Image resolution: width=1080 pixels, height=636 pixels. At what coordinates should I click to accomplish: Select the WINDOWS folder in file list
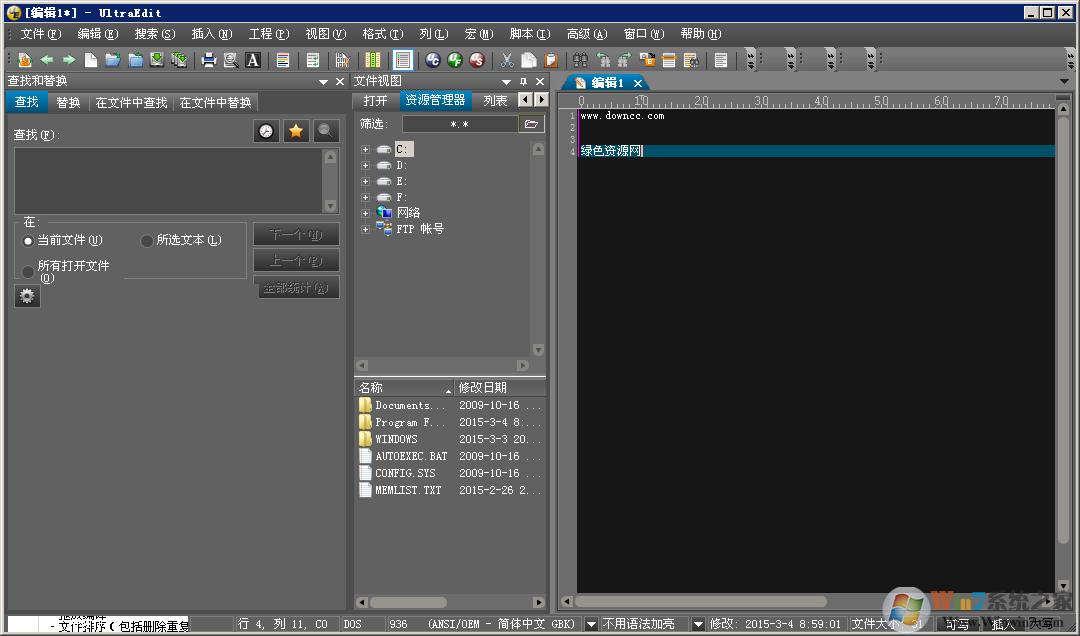(x=395, y=438)
